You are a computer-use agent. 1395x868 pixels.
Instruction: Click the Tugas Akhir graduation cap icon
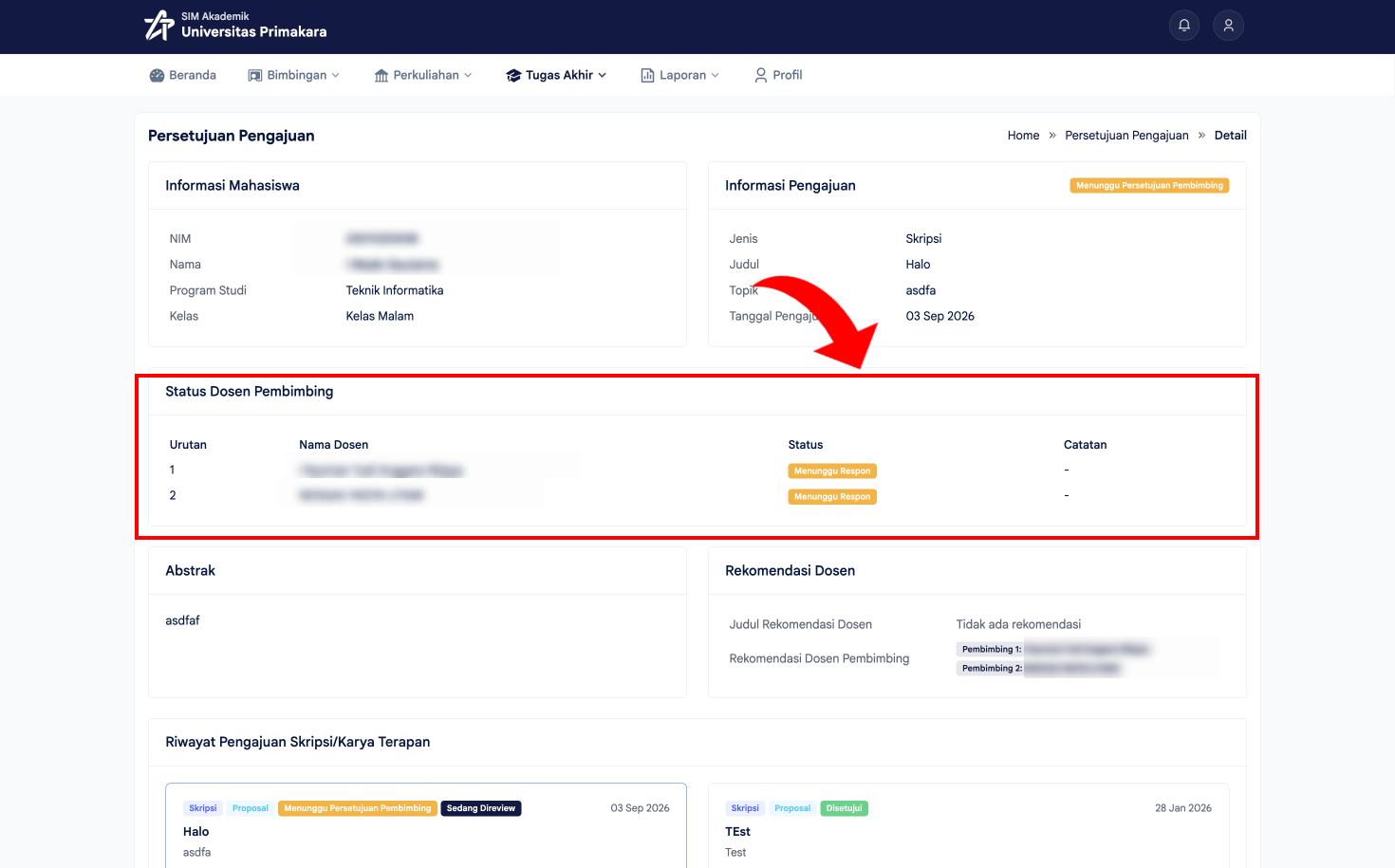(x=513, y=75)
